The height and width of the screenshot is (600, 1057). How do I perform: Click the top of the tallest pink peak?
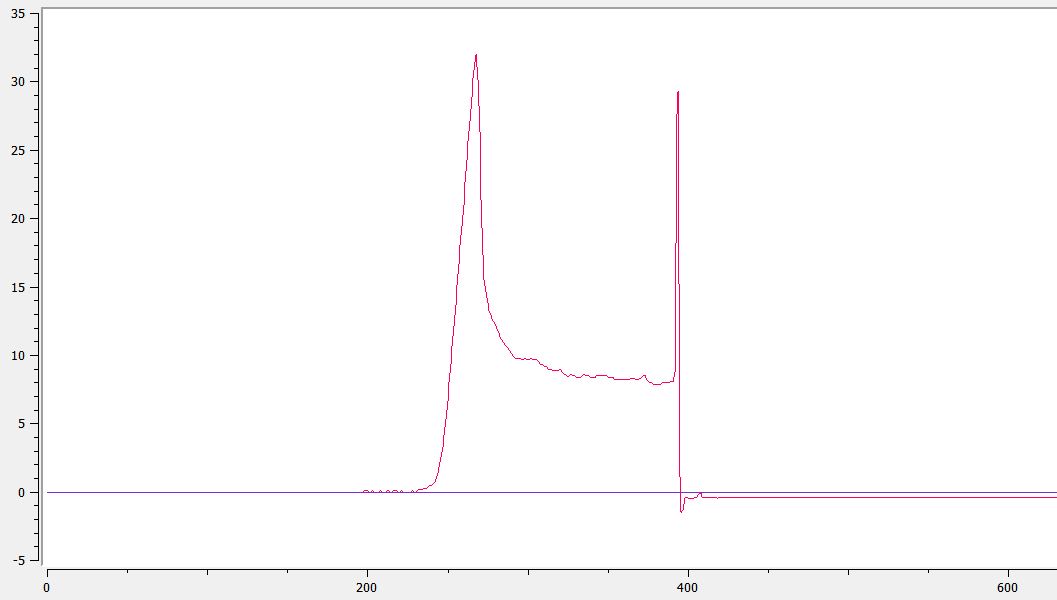pos(476,55)
